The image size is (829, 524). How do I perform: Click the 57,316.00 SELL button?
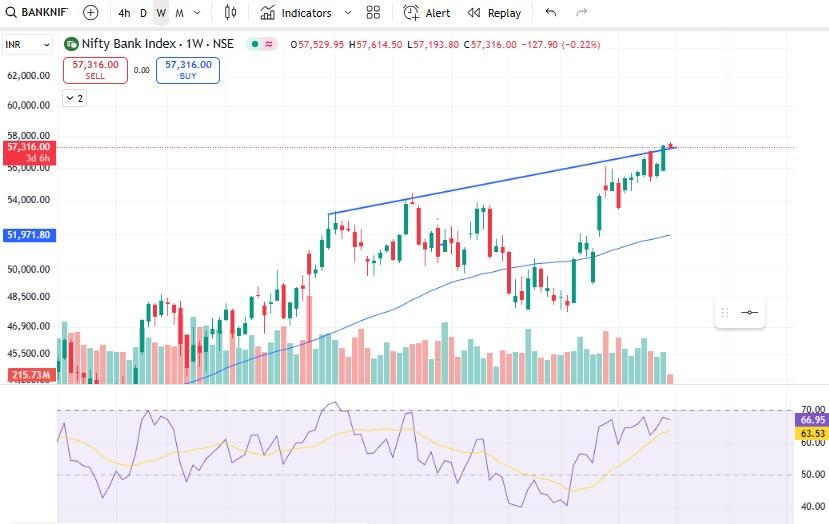pos(95,70)
